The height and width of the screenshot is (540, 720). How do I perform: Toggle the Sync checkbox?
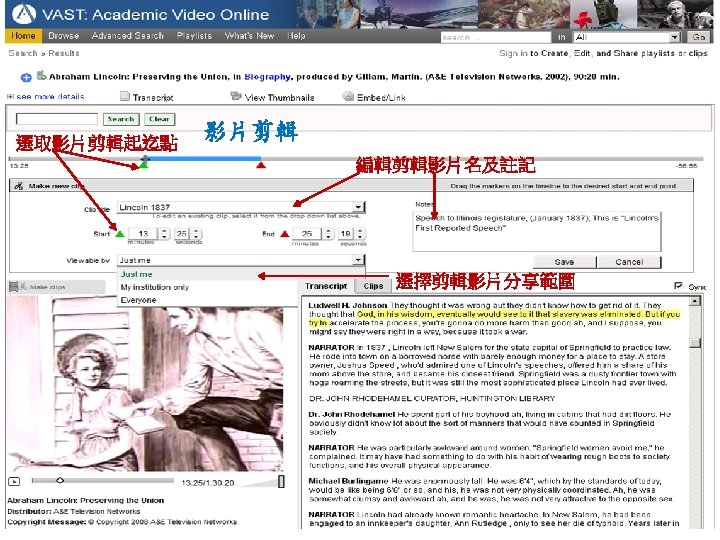tap(678, 286)
